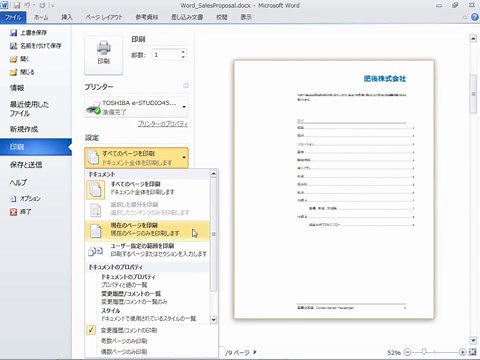Switch to the ページレイアウト tab
Viewport: 480px width, 360px height.
[104, 17]
